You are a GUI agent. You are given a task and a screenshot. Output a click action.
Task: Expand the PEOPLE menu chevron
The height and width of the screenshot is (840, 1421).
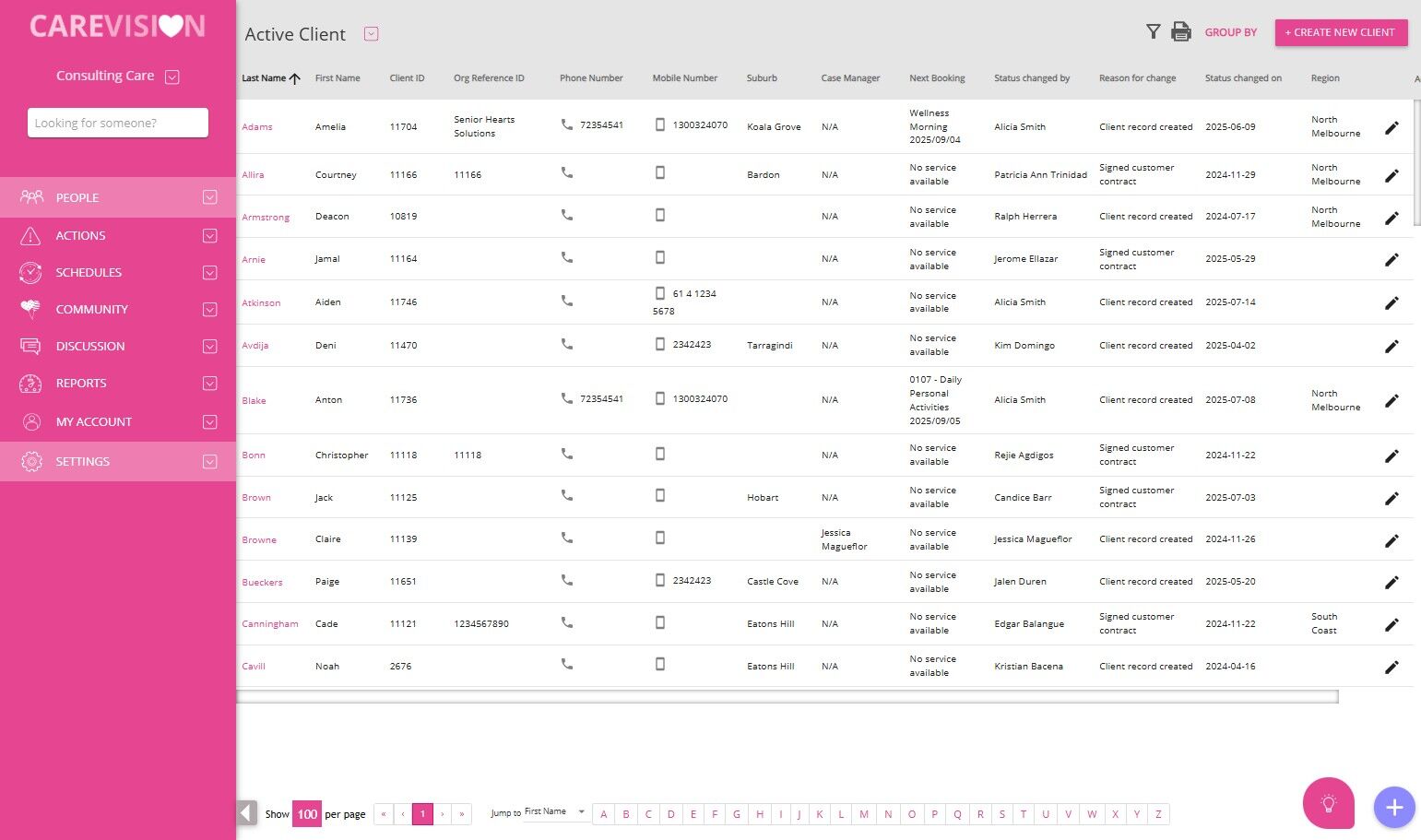[x=210, y=197]
